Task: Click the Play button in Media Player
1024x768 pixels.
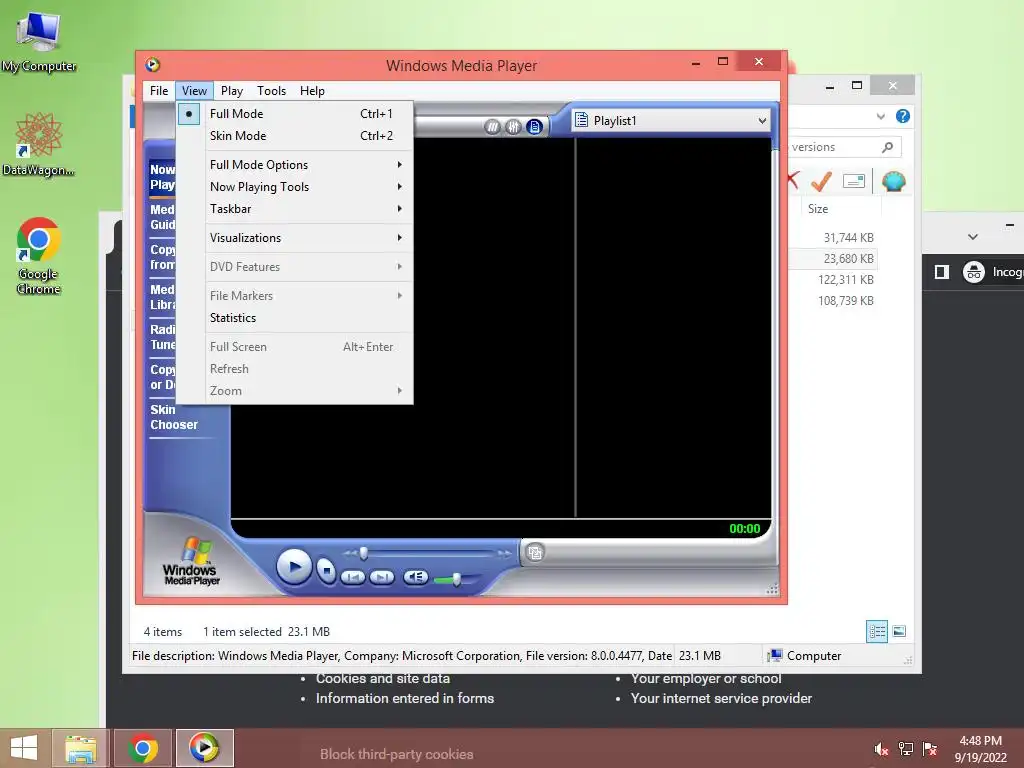Action: coord(293,566)
